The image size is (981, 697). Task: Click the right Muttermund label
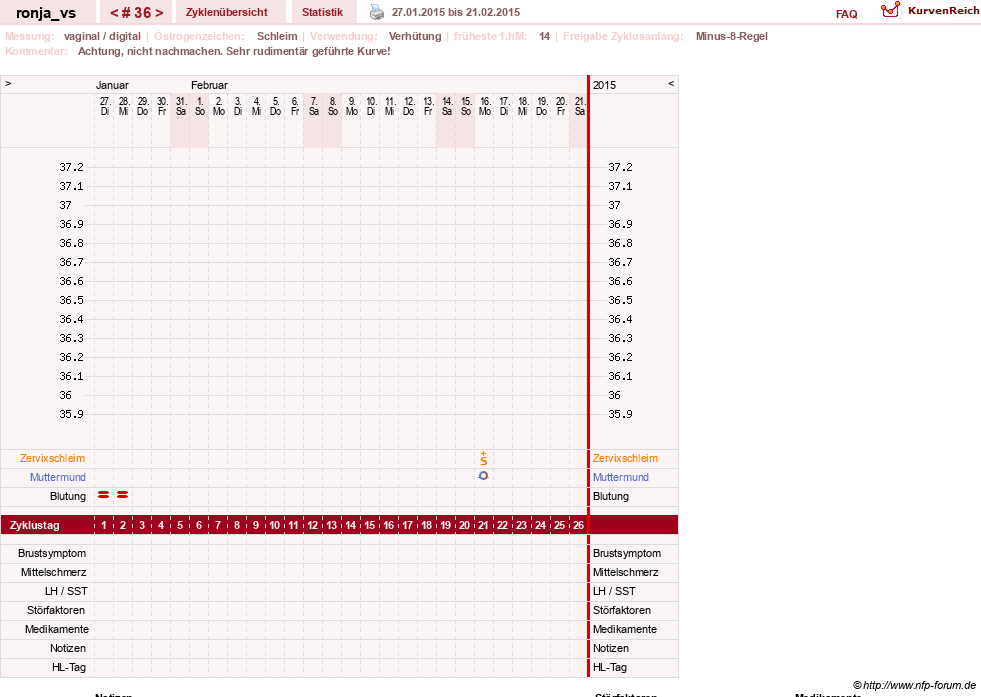coord(621,477)
